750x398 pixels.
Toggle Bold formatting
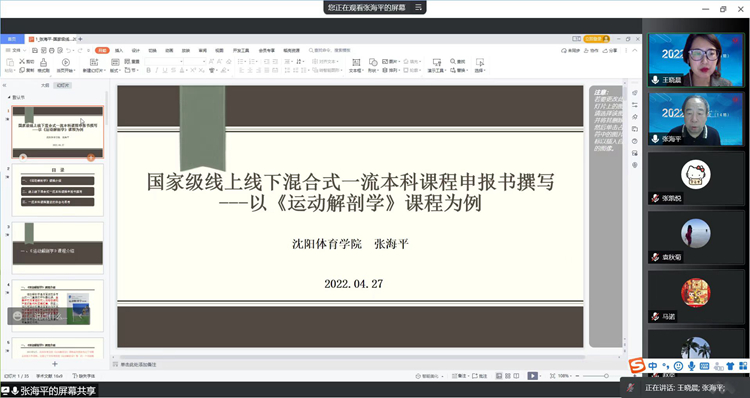pos(149,70)
